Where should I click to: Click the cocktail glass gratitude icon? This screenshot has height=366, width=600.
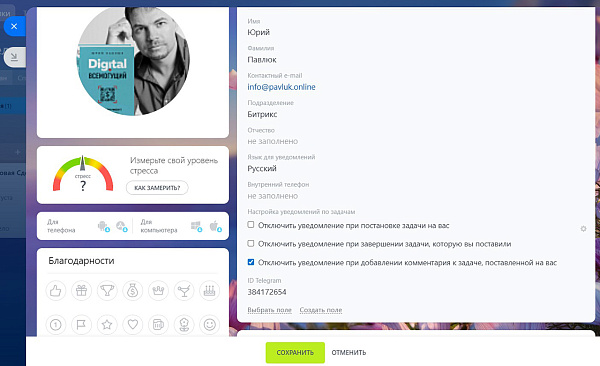[184, 291]
